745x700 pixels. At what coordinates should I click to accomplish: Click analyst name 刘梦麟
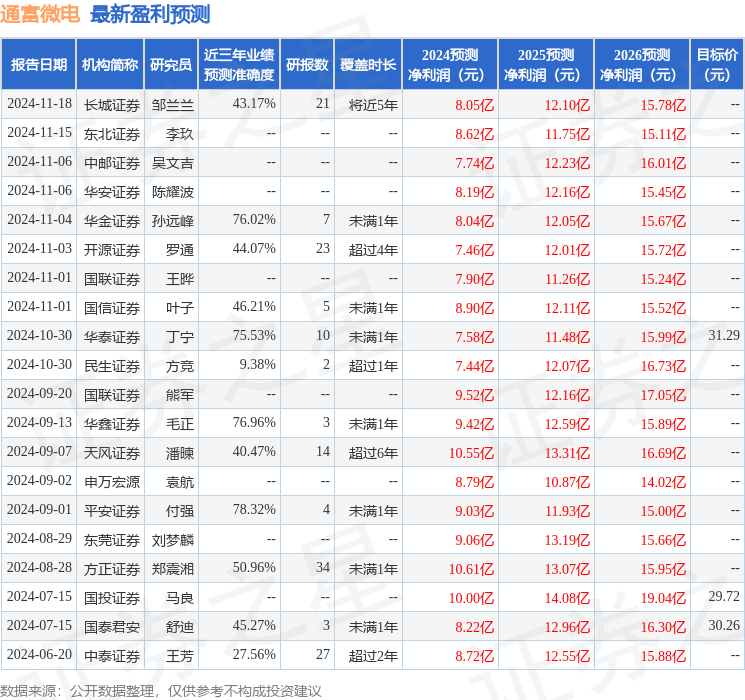(x=173, y=540)
